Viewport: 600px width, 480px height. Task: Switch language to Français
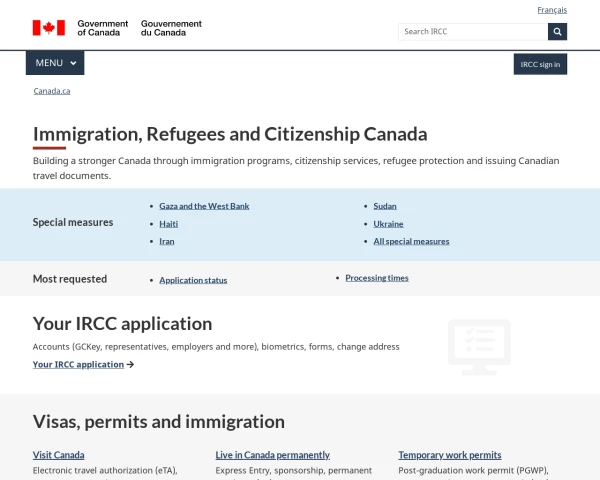click(x=552, y=10)
